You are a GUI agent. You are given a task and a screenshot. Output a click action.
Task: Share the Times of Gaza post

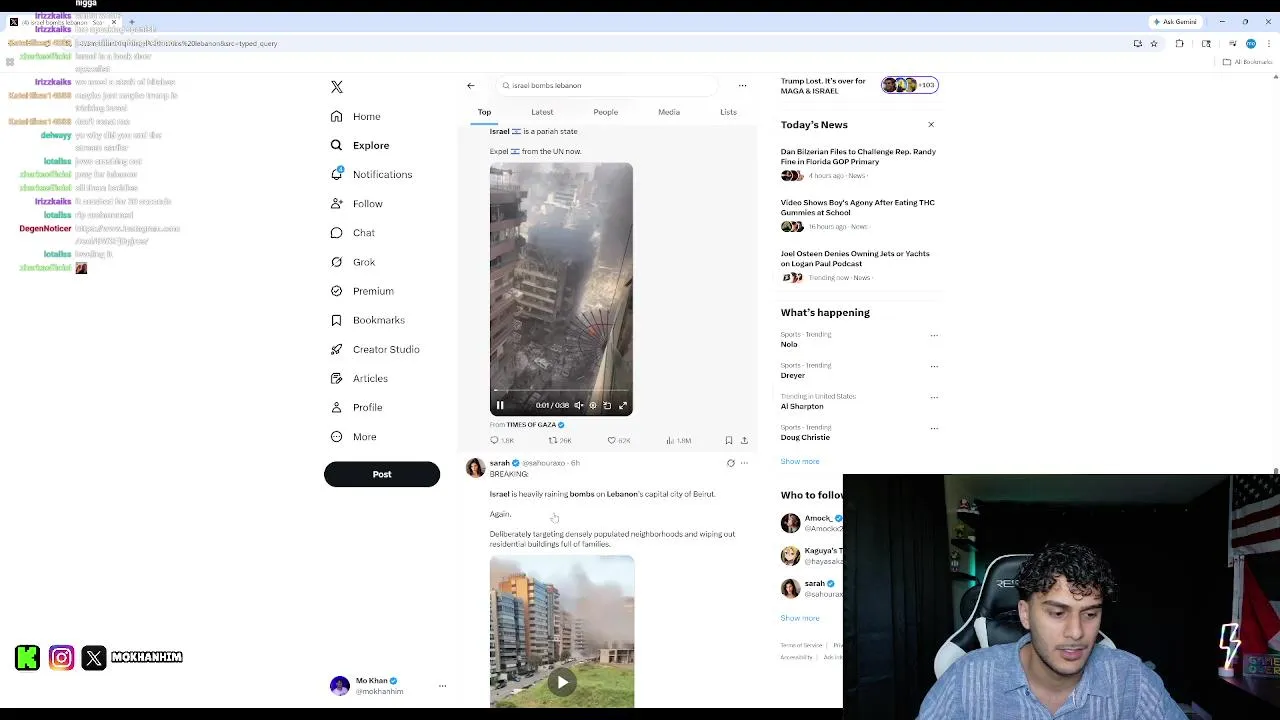pos(744,440)
